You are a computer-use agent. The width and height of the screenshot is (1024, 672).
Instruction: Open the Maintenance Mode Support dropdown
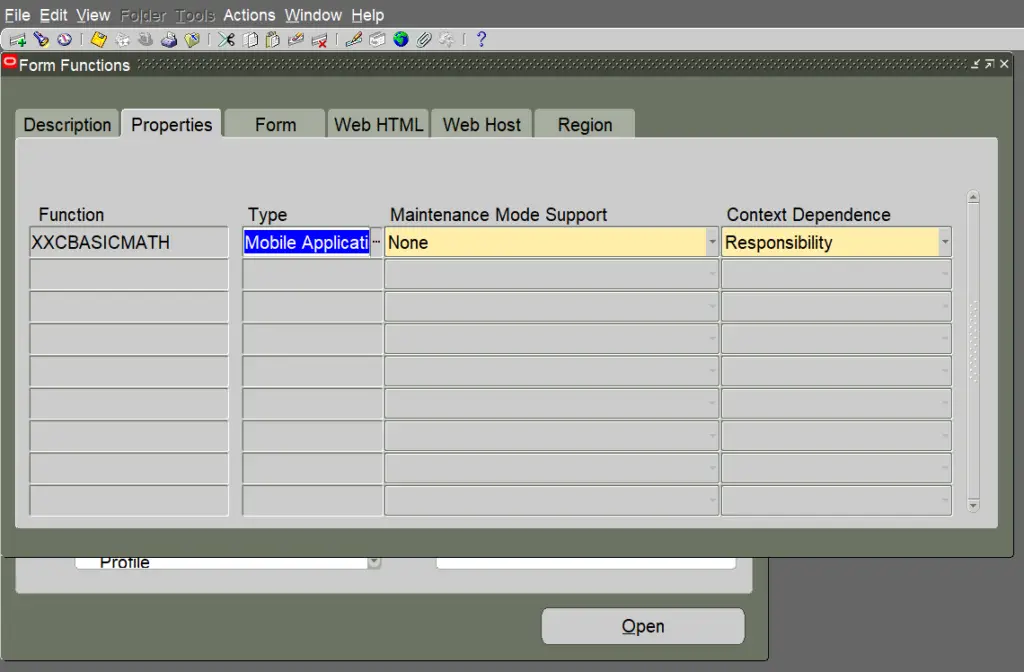(x=711, y=241)
